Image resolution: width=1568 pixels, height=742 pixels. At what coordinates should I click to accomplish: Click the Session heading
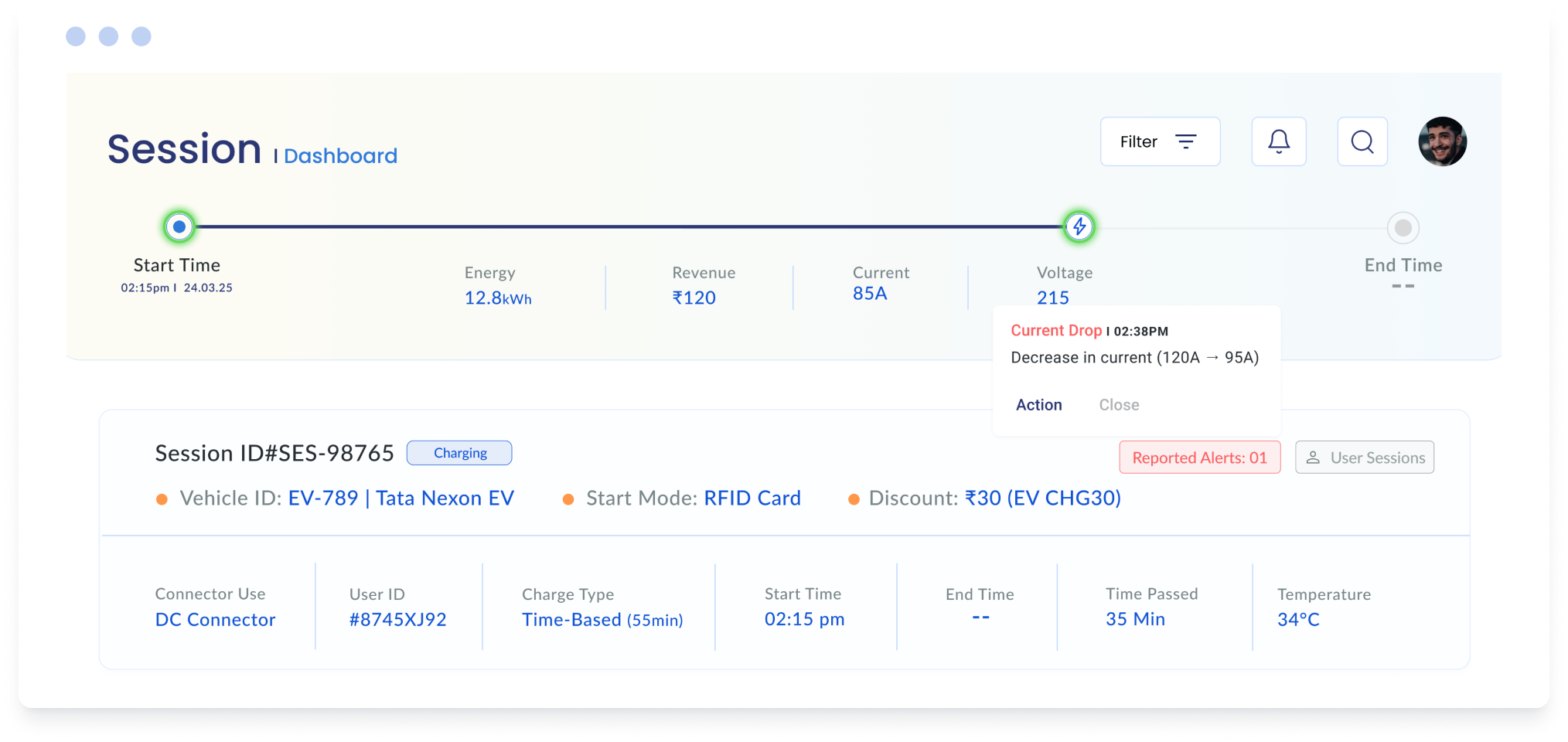[x=184, y=148]
